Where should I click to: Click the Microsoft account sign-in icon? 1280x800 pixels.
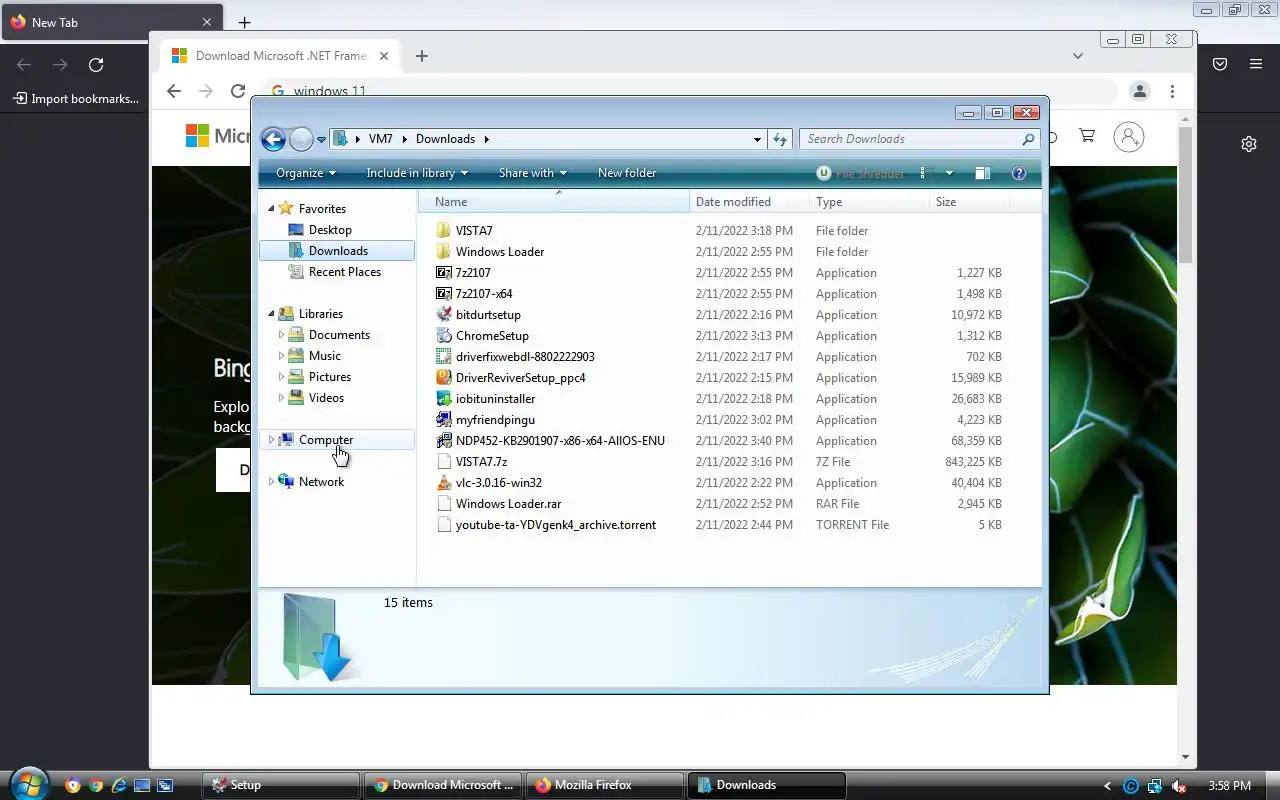(1129, 137)
